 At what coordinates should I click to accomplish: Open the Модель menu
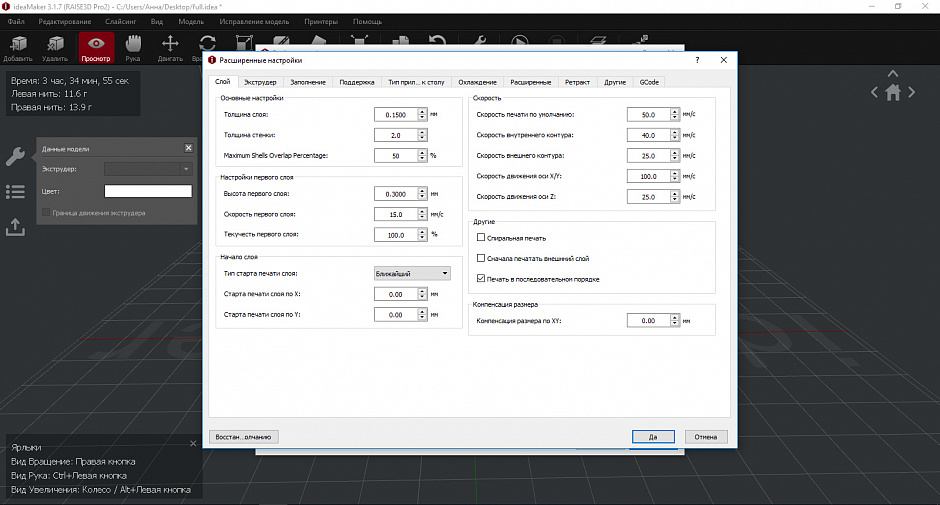tap(191, 22)
